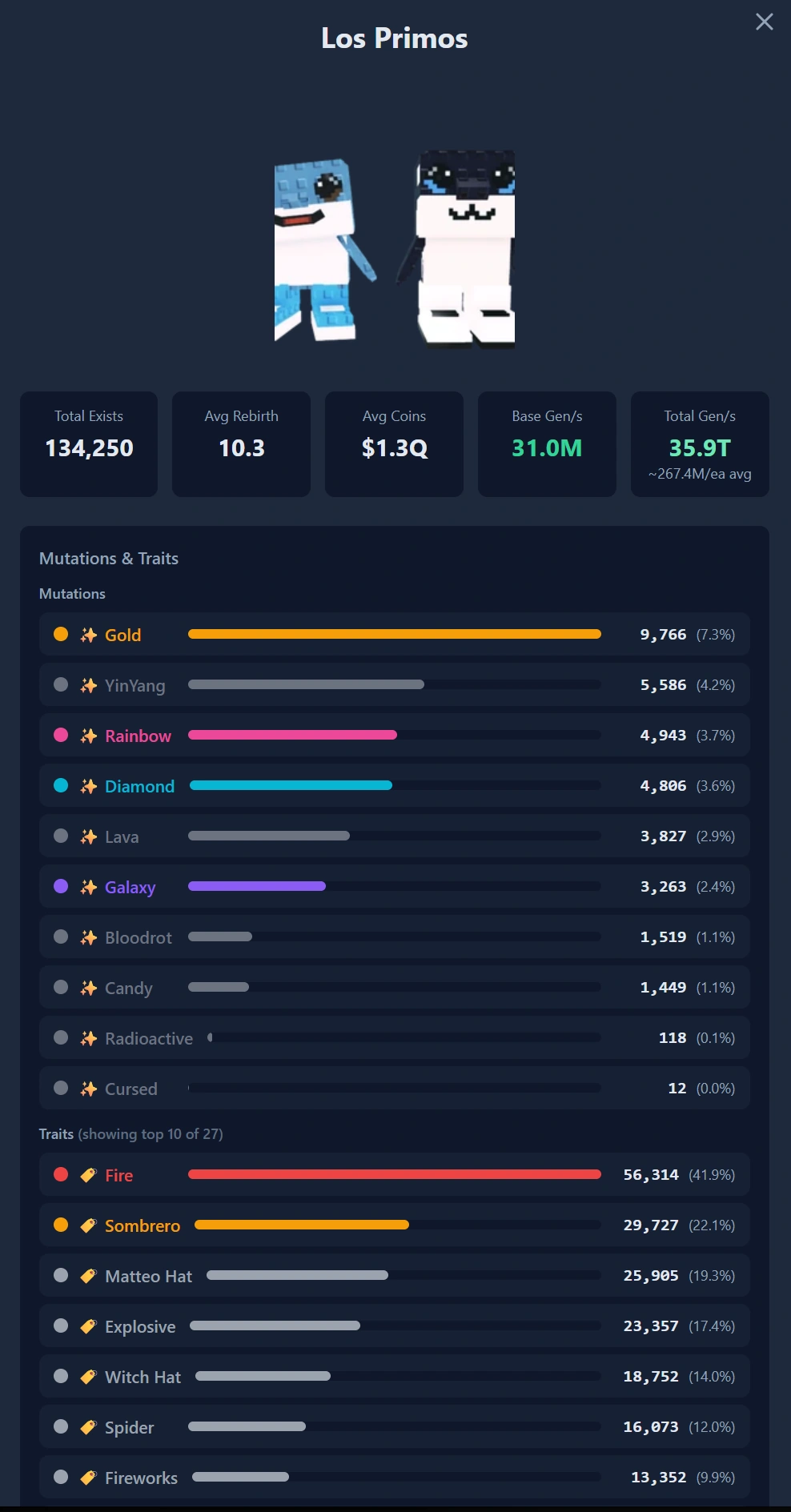
Task: Click the pink dot of Rainbow mutation
Action: click(61, 736)
